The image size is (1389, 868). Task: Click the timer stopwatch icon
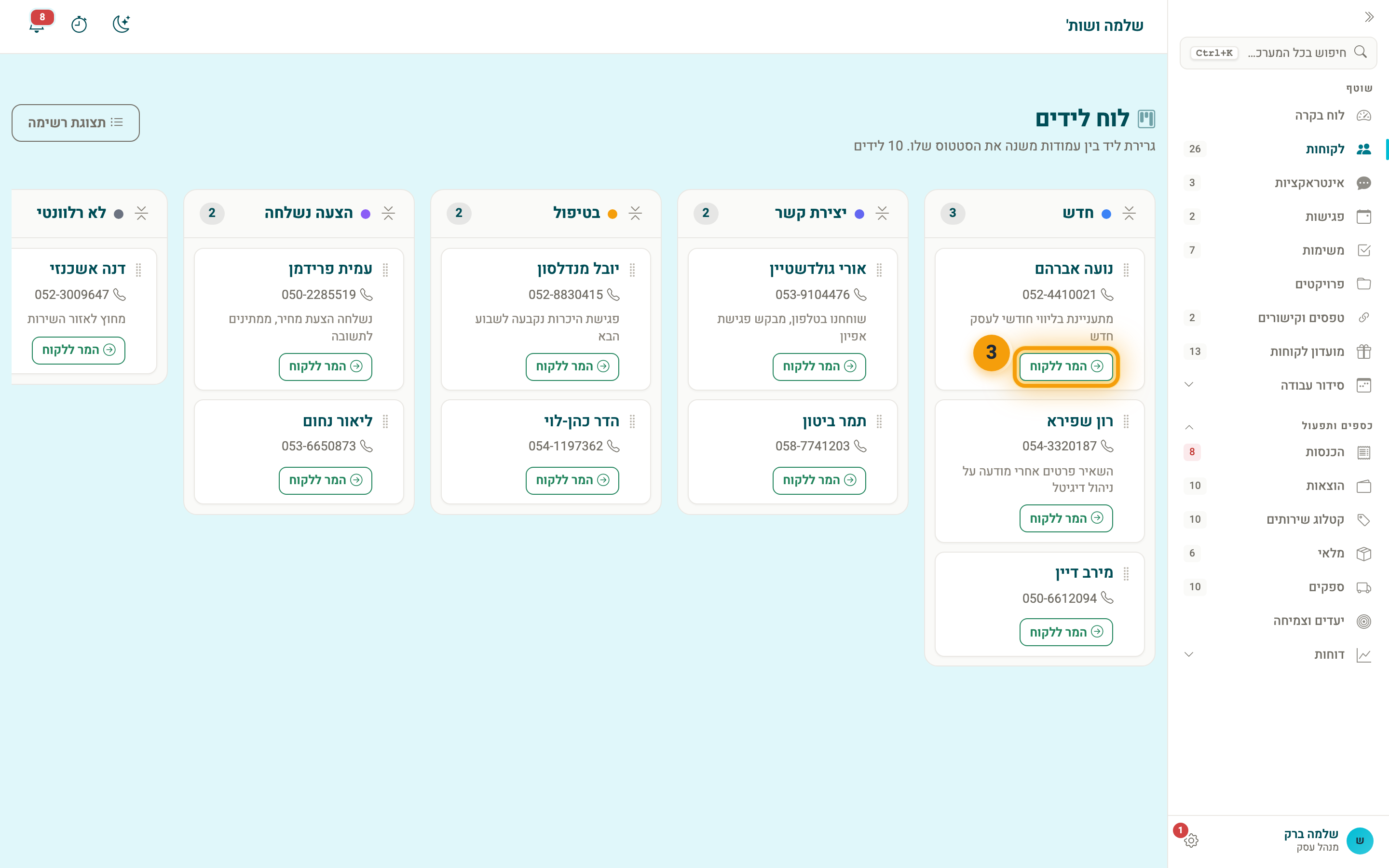click(x=79, y=24)
